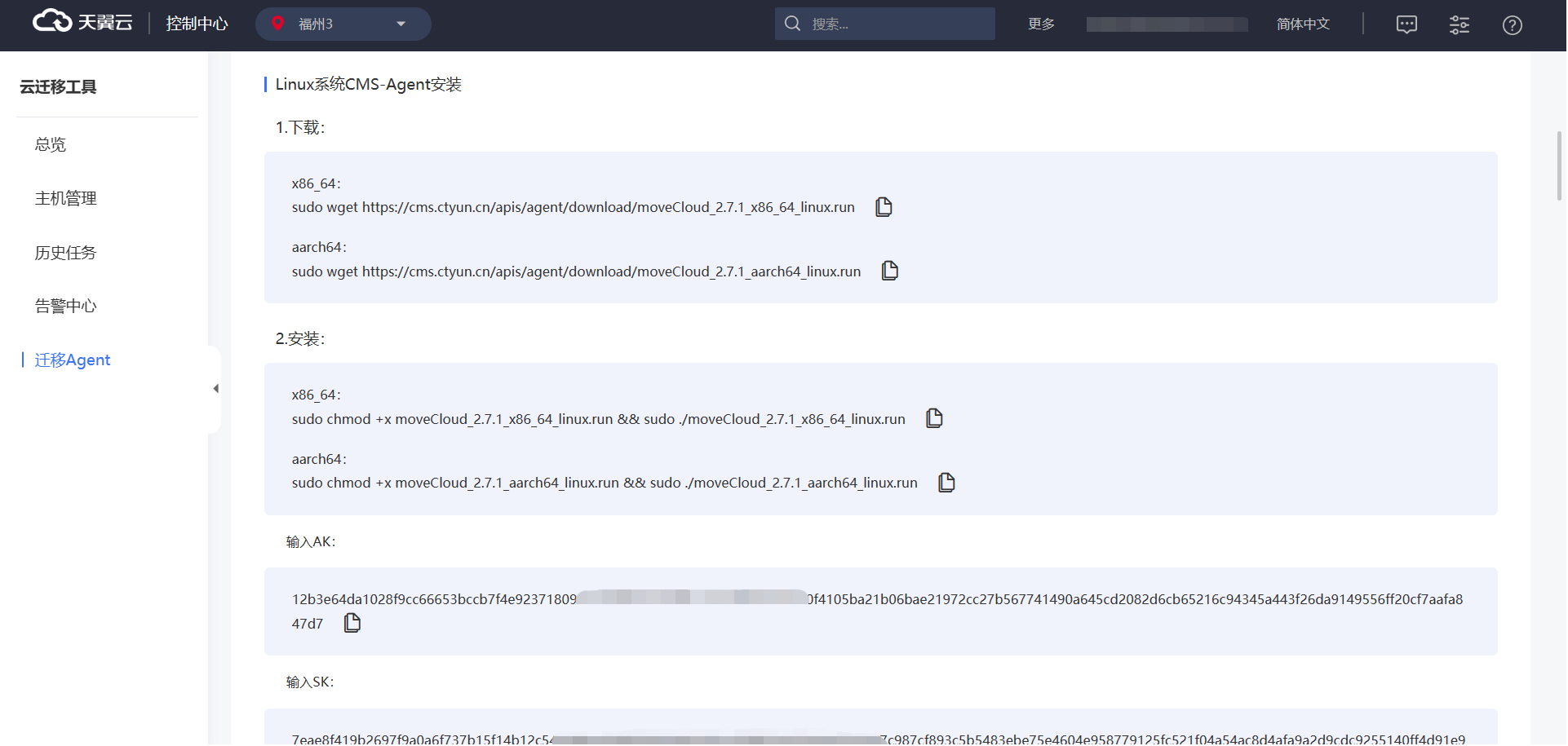Click the x86_64 chmod install command text

pos(599,419)
